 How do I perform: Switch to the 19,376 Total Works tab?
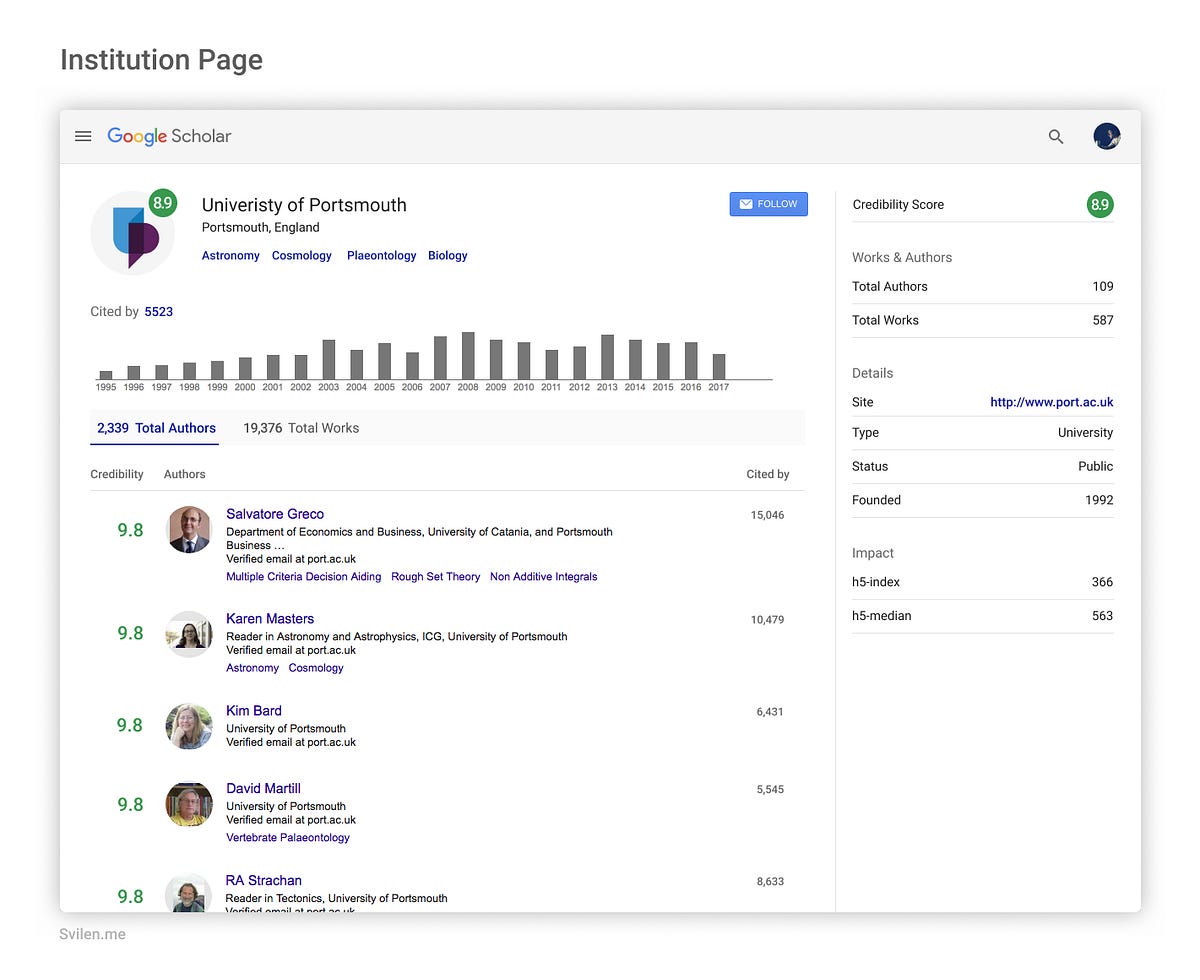point(301,428)
